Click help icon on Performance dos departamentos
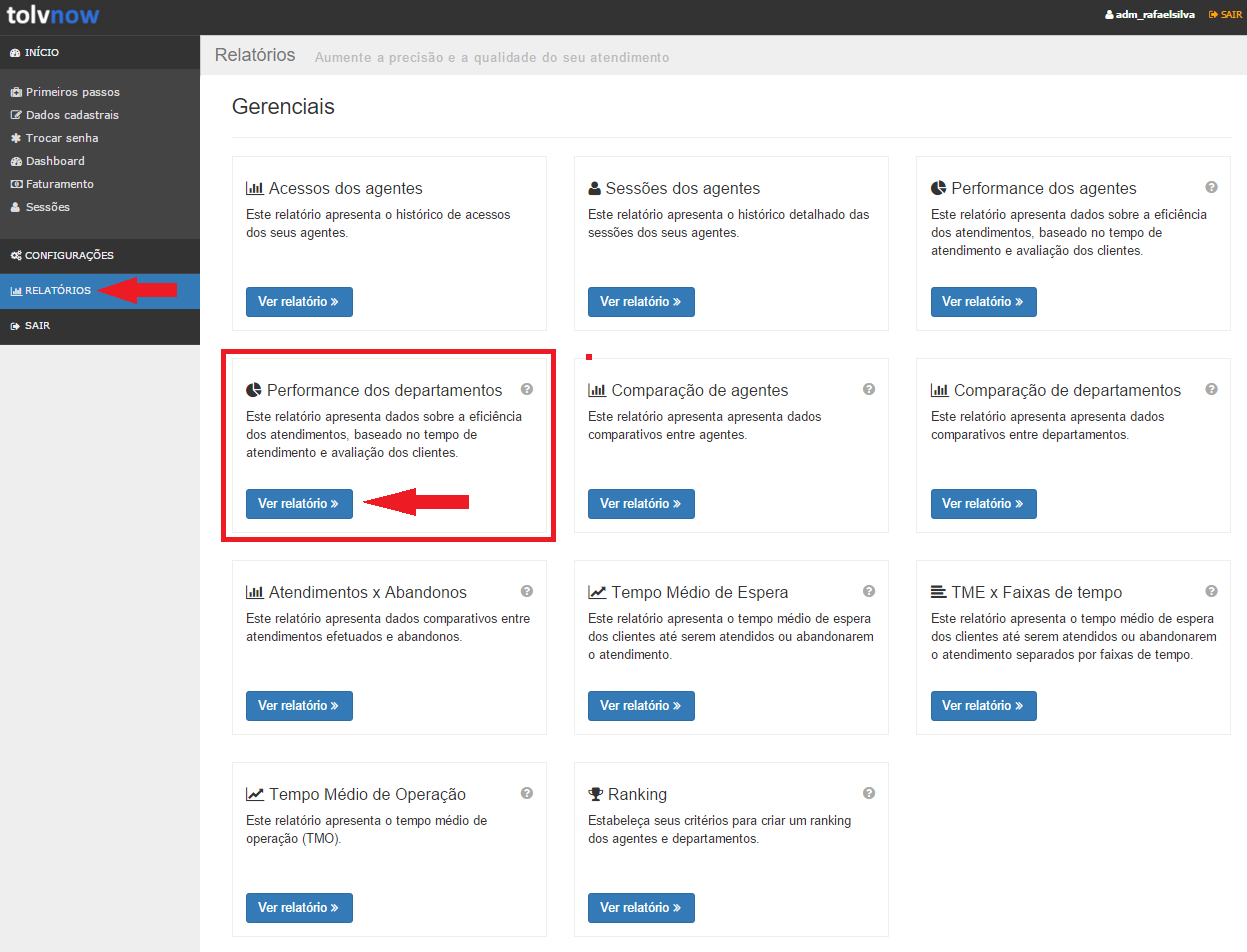The image size is (1247, 952). point(527,389)
